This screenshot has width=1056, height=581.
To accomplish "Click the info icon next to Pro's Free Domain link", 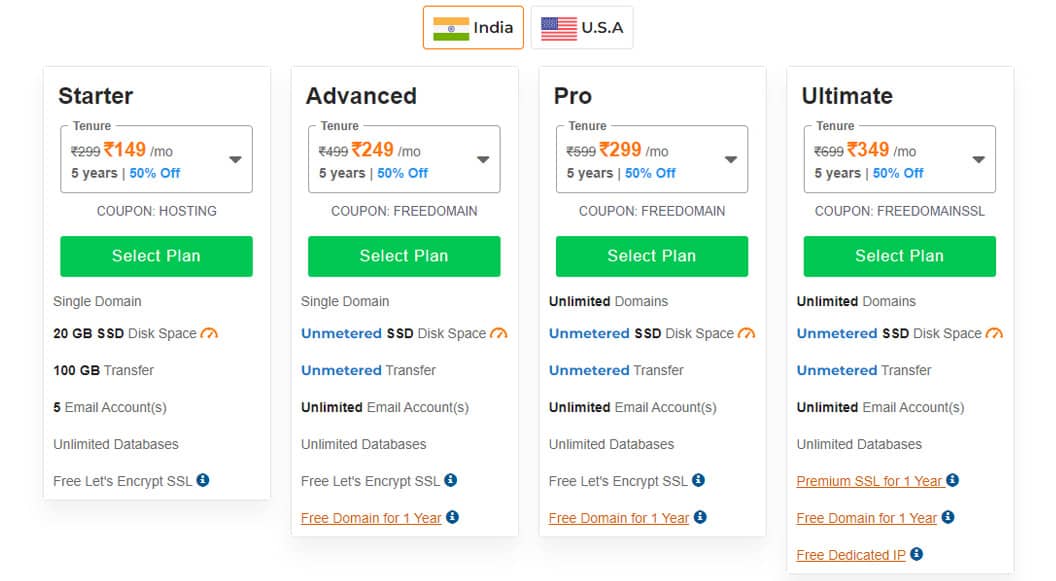I will 700,518.
